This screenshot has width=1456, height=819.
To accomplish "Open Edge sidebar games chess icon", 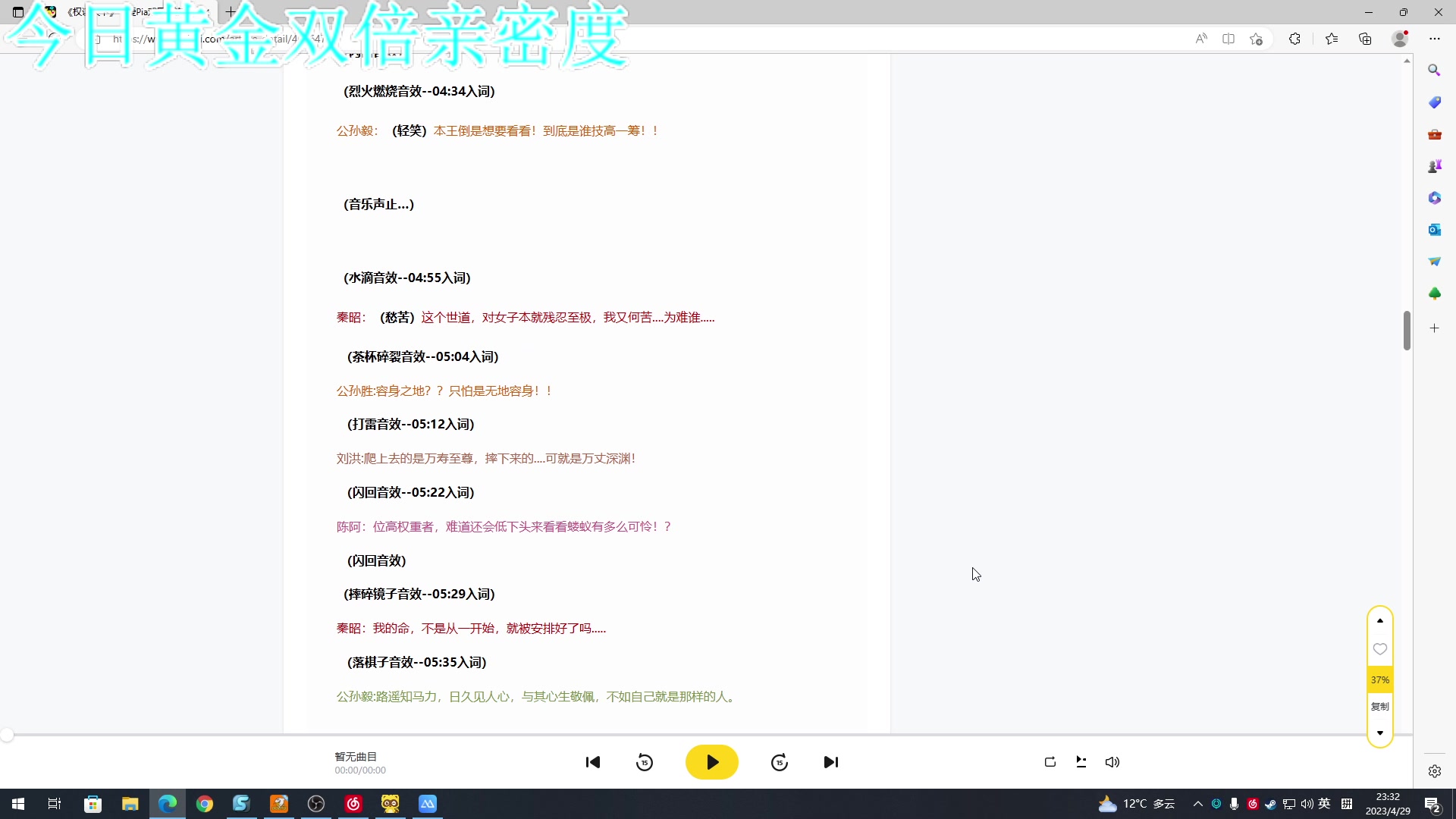I will [x=1434, y=166].
